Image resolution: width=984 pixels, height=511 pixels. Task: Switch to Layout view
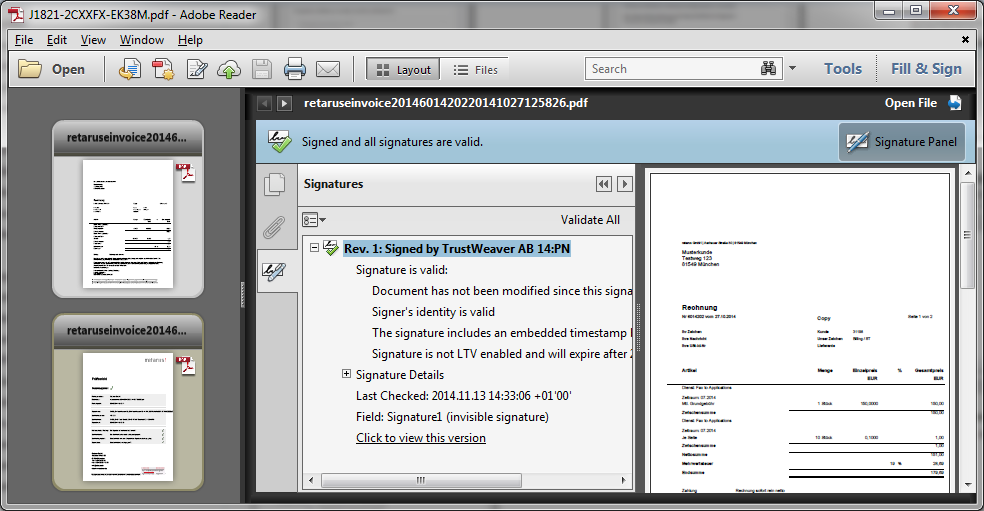point(403,69)
